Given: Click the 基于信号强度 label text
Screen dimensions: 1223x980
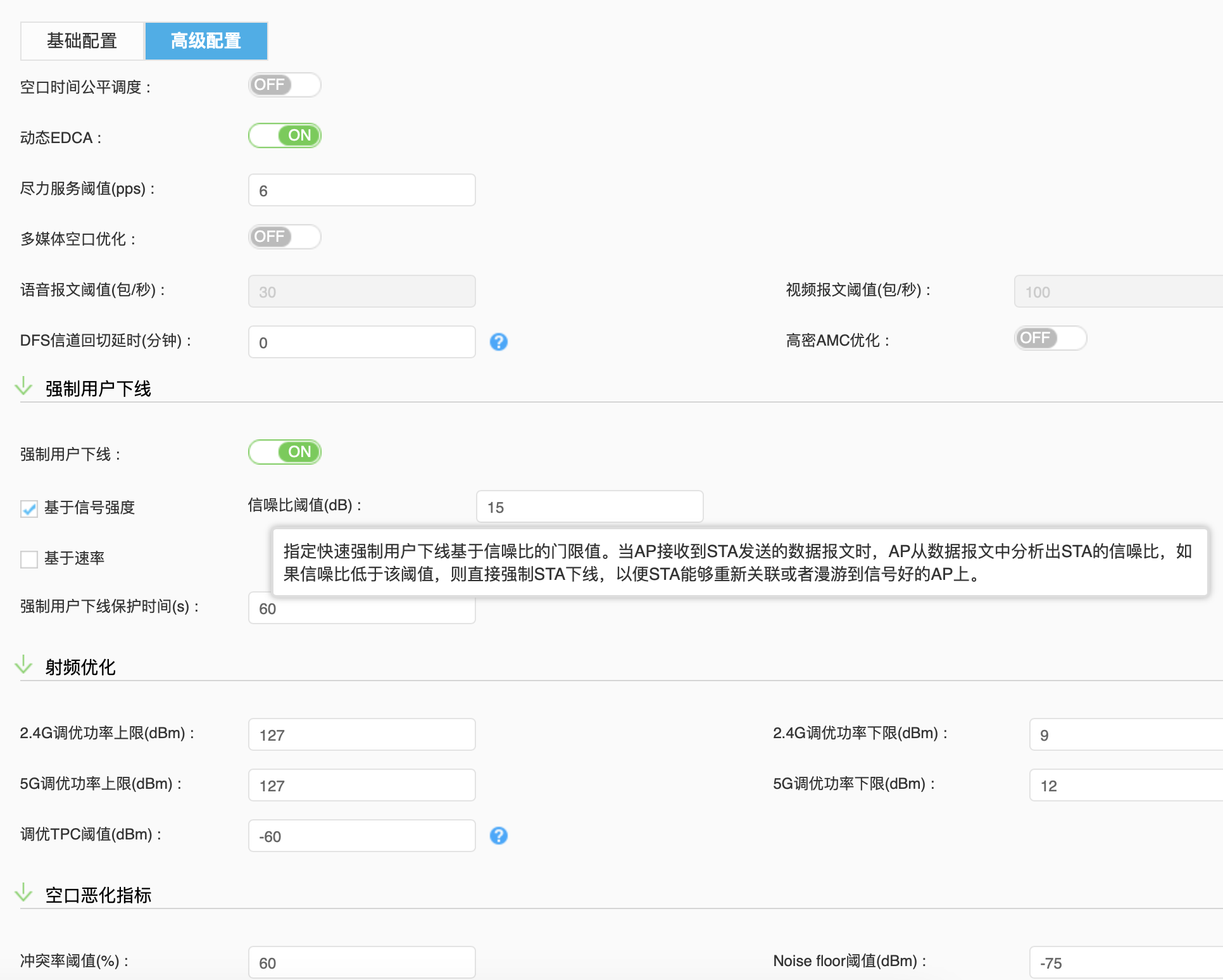Looking at the screenshot, I should point(89,508).
